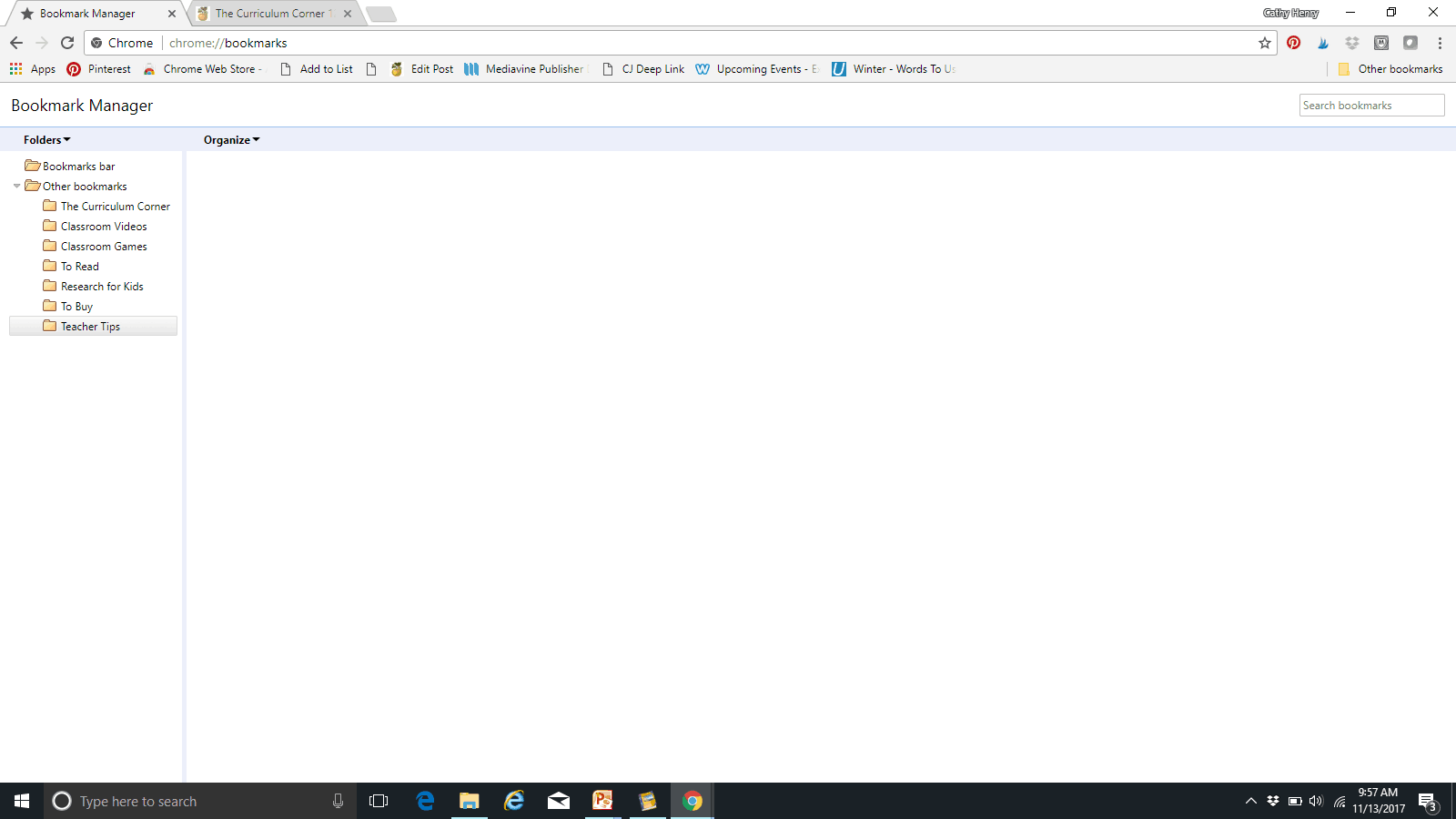
Task: Open the Edit Post bookmark
Action: (422, 69)
